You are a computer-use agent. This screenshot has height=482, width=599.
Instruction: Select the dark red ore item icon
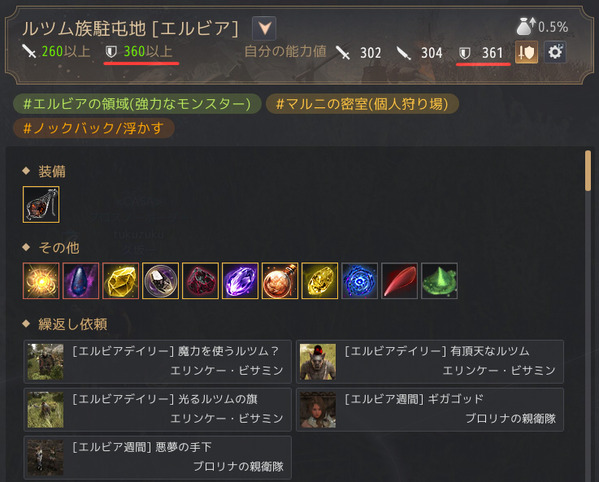click(x=201, y=281)
